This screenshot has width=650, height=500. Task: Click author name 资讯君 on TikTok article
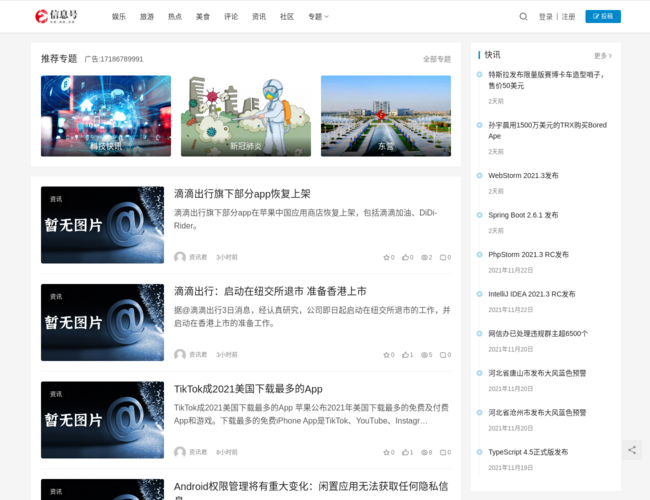[198, 452]
